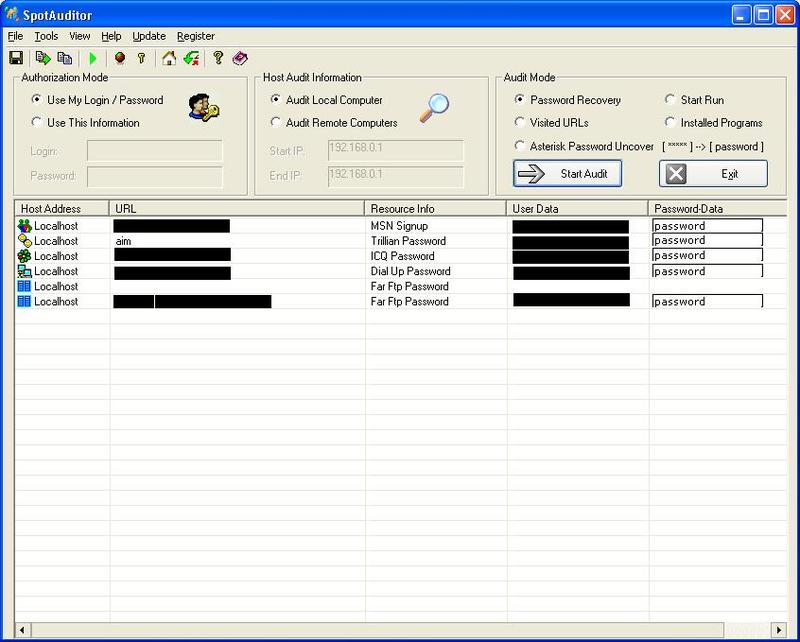Click the Save toolbar icon
Image resolution: width=800 pixels, height=642 pixels.
click(x=15, y=59)
